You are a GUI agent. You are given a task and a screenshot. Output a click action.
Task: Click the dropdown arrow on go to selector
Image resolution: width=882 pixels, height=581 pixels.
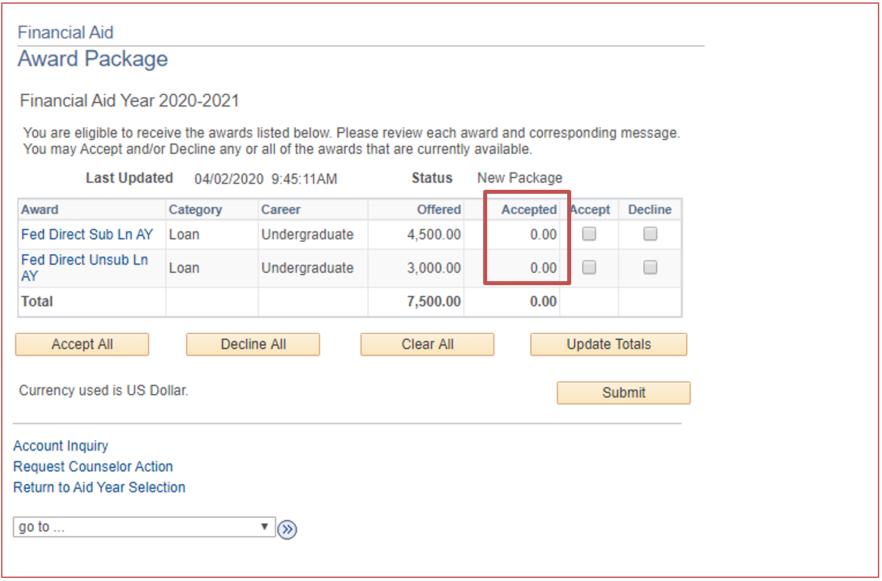point(263,527)
